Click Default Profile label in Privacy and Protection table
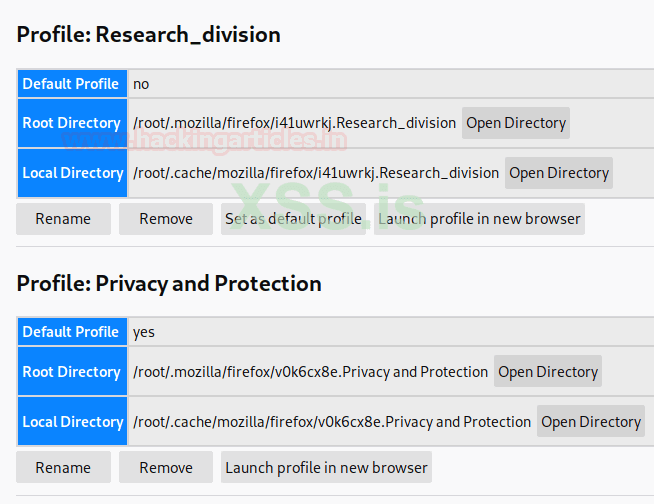 click(72, 332)
